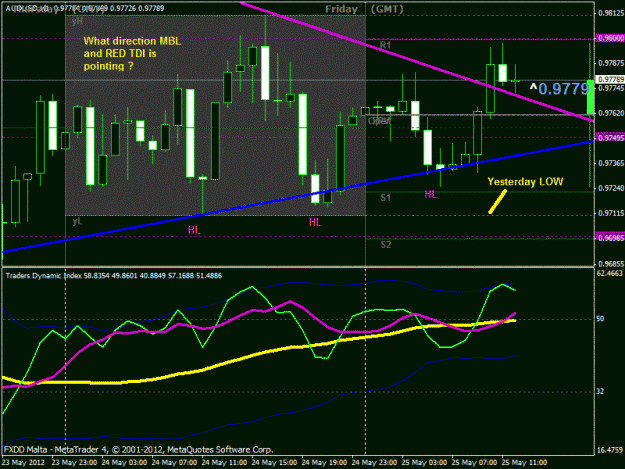Click the 62.4663 indicator scale value
The width and height of the screenshot is (625, 469).
[x=609, y=273]
